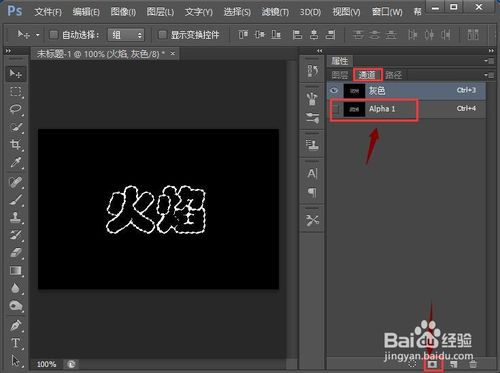Select the Dodge tool
Screen dimensions: 500x373
[15, 306]
